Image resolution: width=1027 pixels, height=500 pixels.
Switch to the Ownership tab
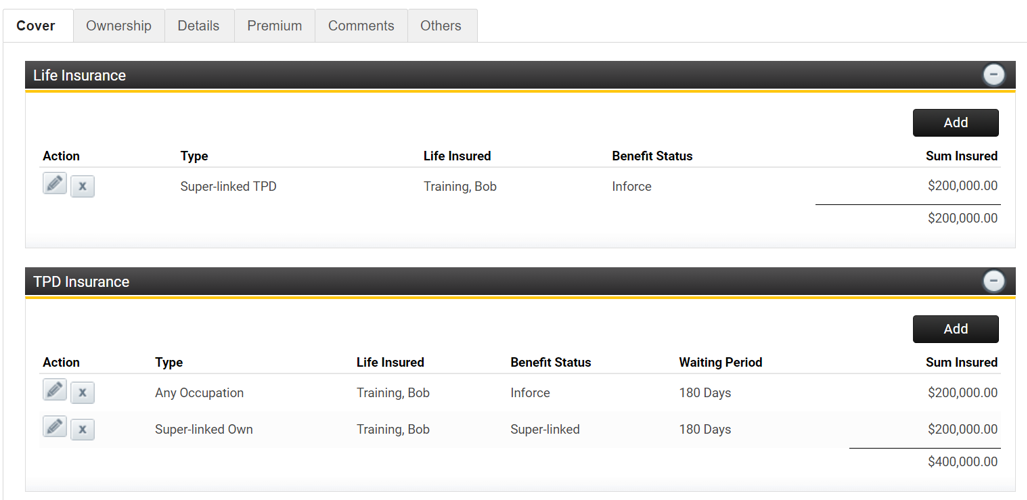tap(118, 26)
